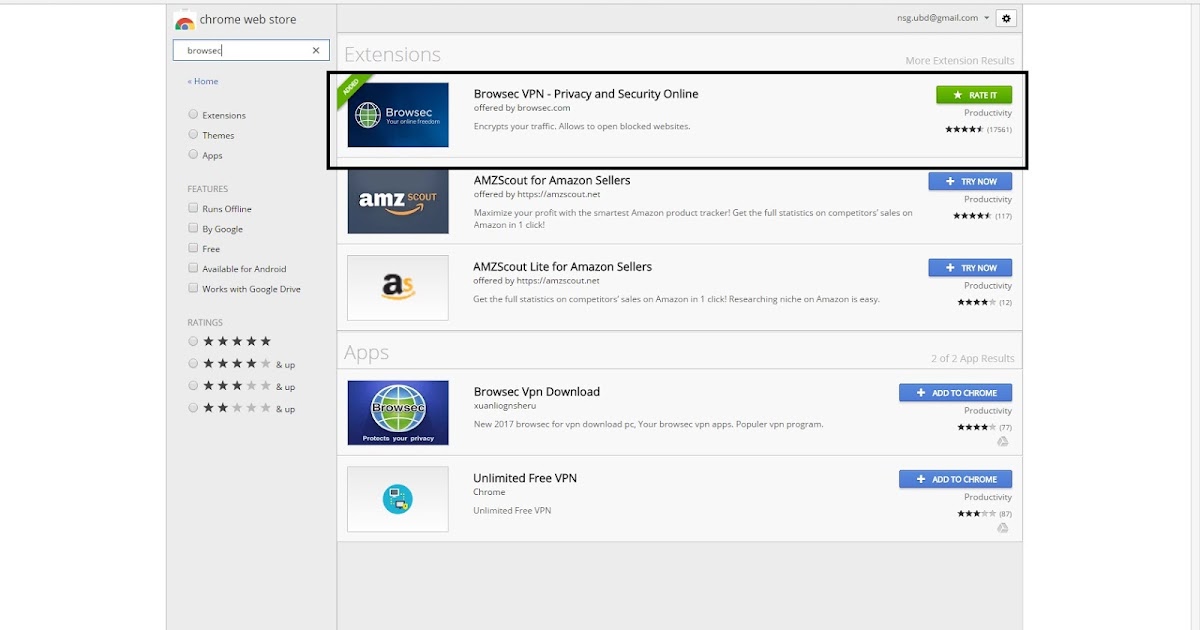
Task: Click the AMZScout Lite thumbnail
Action: (x=398, y=288)
